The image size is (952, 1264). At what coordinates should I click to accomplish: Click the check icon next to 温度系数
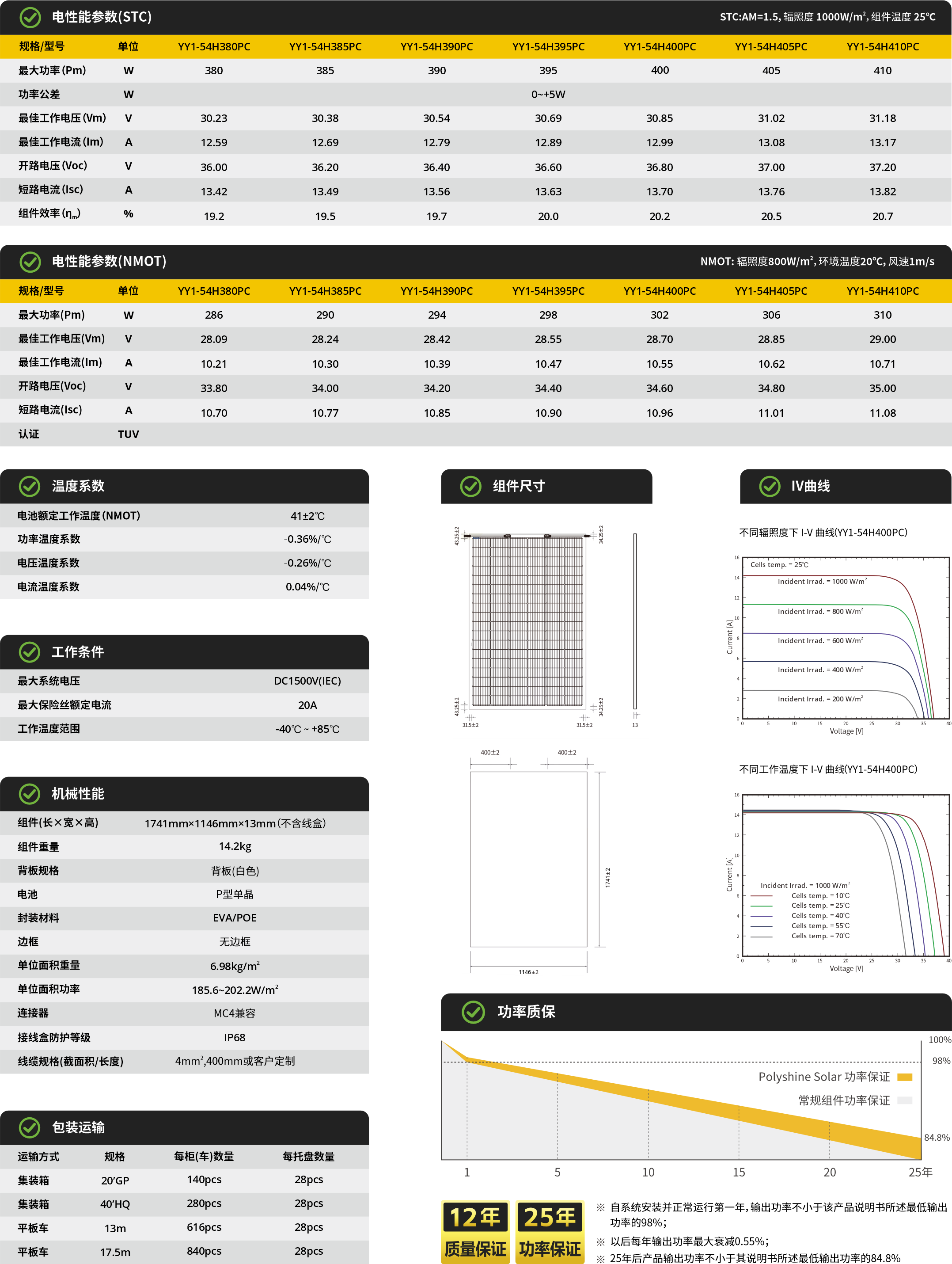(30, 486)
